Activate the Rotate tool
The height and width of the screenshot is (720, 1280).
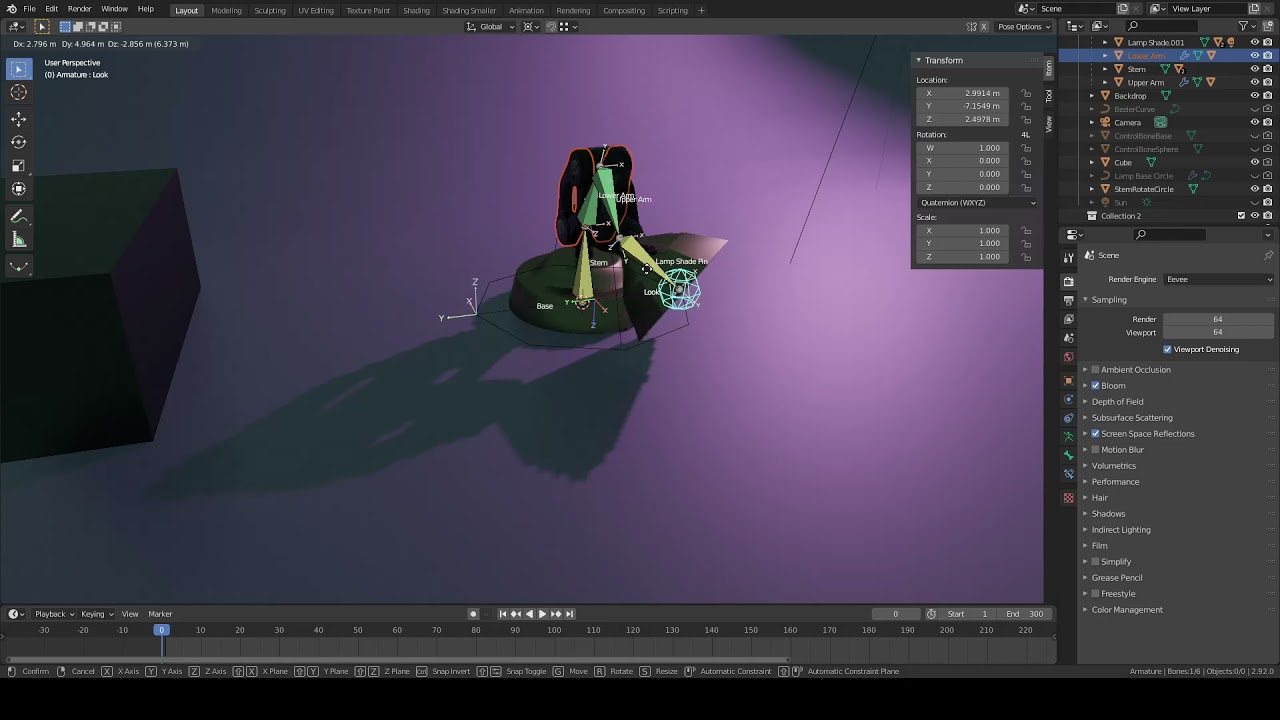point(18,142)
